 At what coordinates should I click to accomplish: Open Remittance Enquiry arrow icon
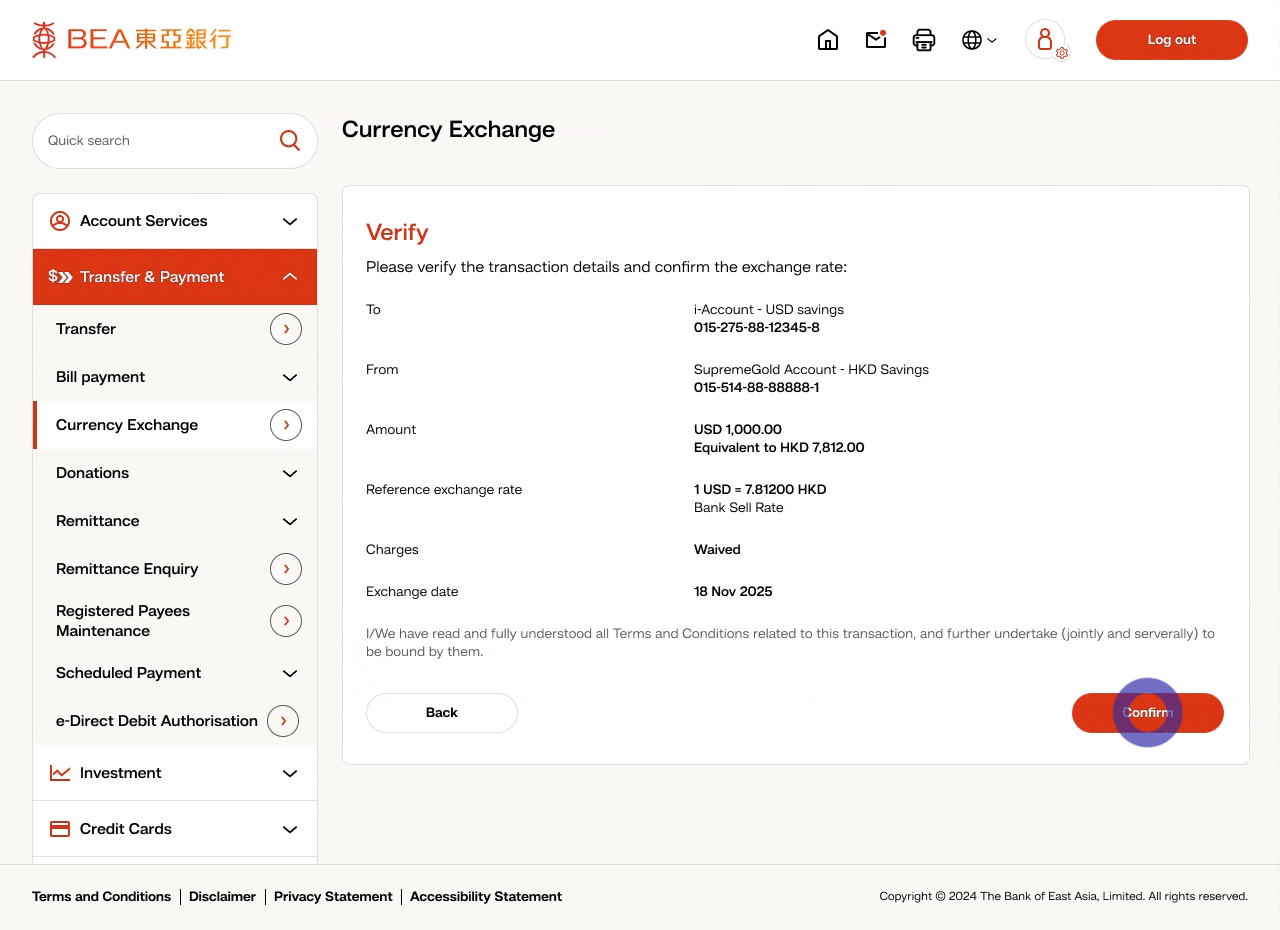286,569
